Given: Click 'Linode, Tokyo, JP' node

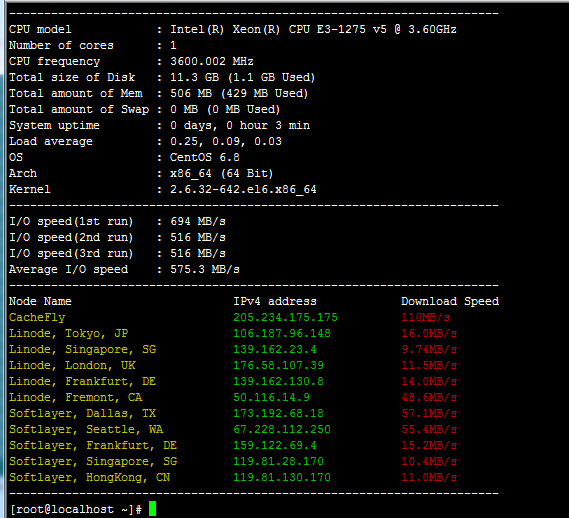Looking at the screenshot, I should point(68,333).
